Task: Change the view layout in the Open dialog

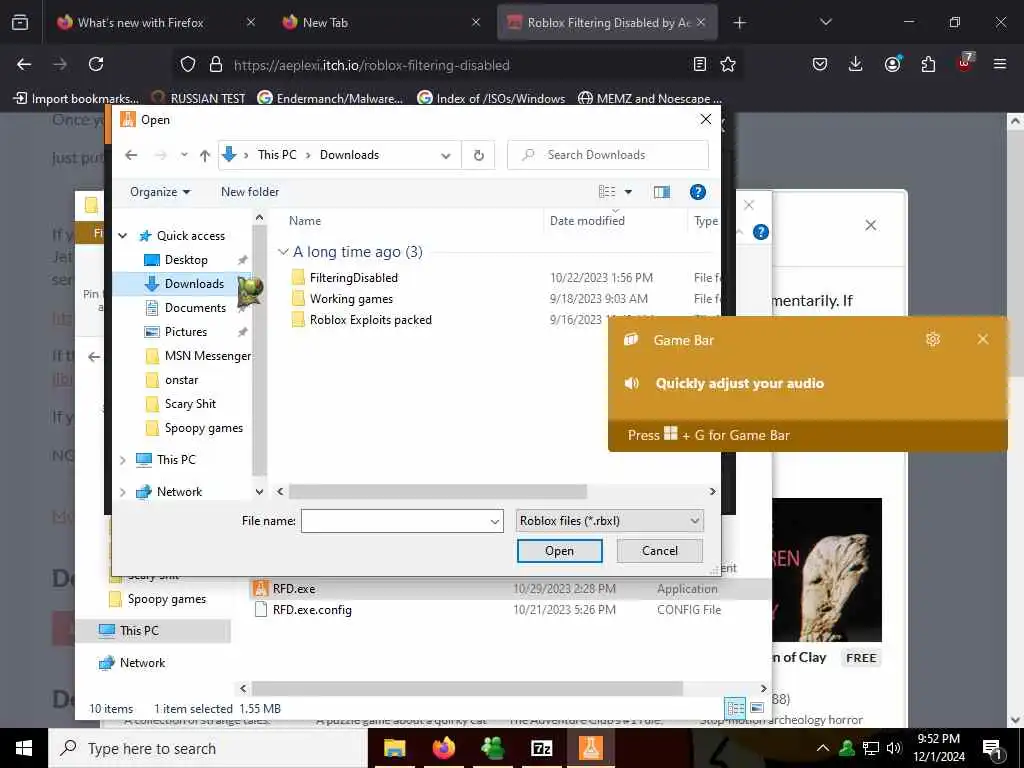Action: 607,192
